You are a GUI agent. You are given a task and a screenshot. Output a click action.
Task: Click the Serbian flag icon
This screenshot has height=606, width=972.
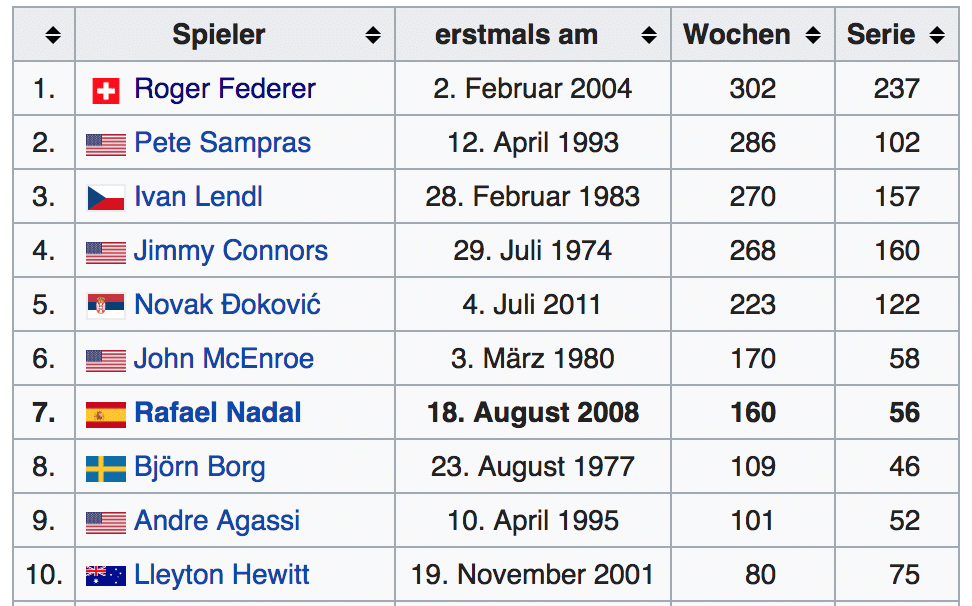(105, 305)
